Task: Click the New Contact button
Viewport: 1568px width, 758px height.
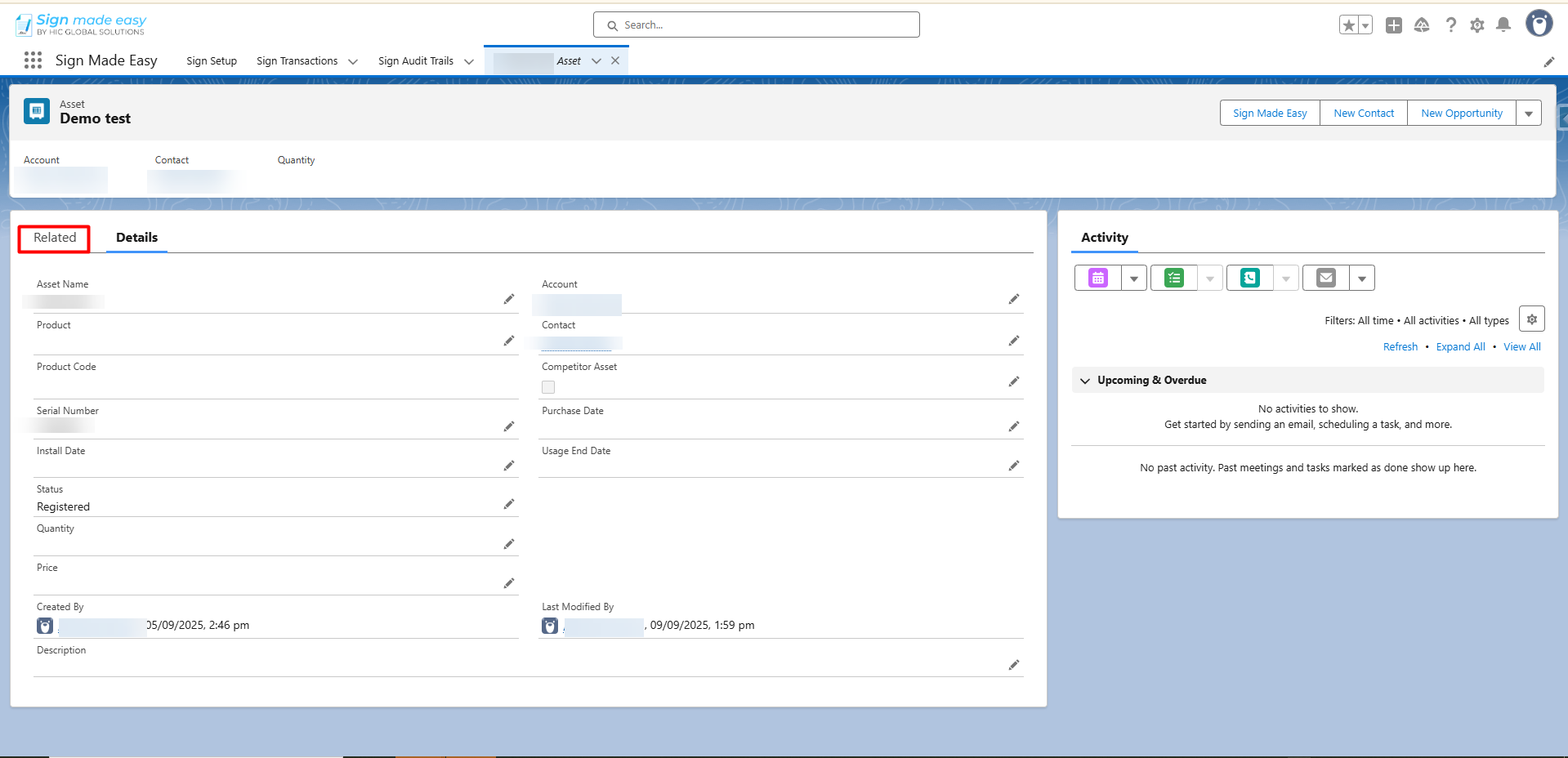Action: (x=1363, y=114)
